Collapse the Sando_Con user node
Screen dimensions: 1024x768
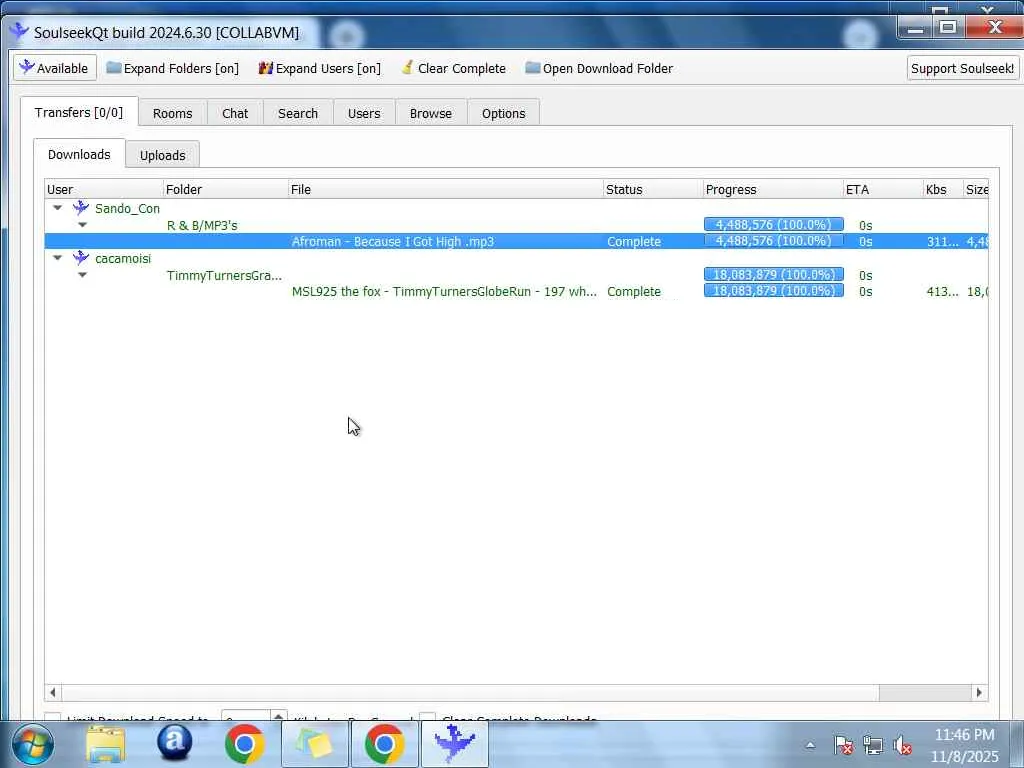point(57,208)
